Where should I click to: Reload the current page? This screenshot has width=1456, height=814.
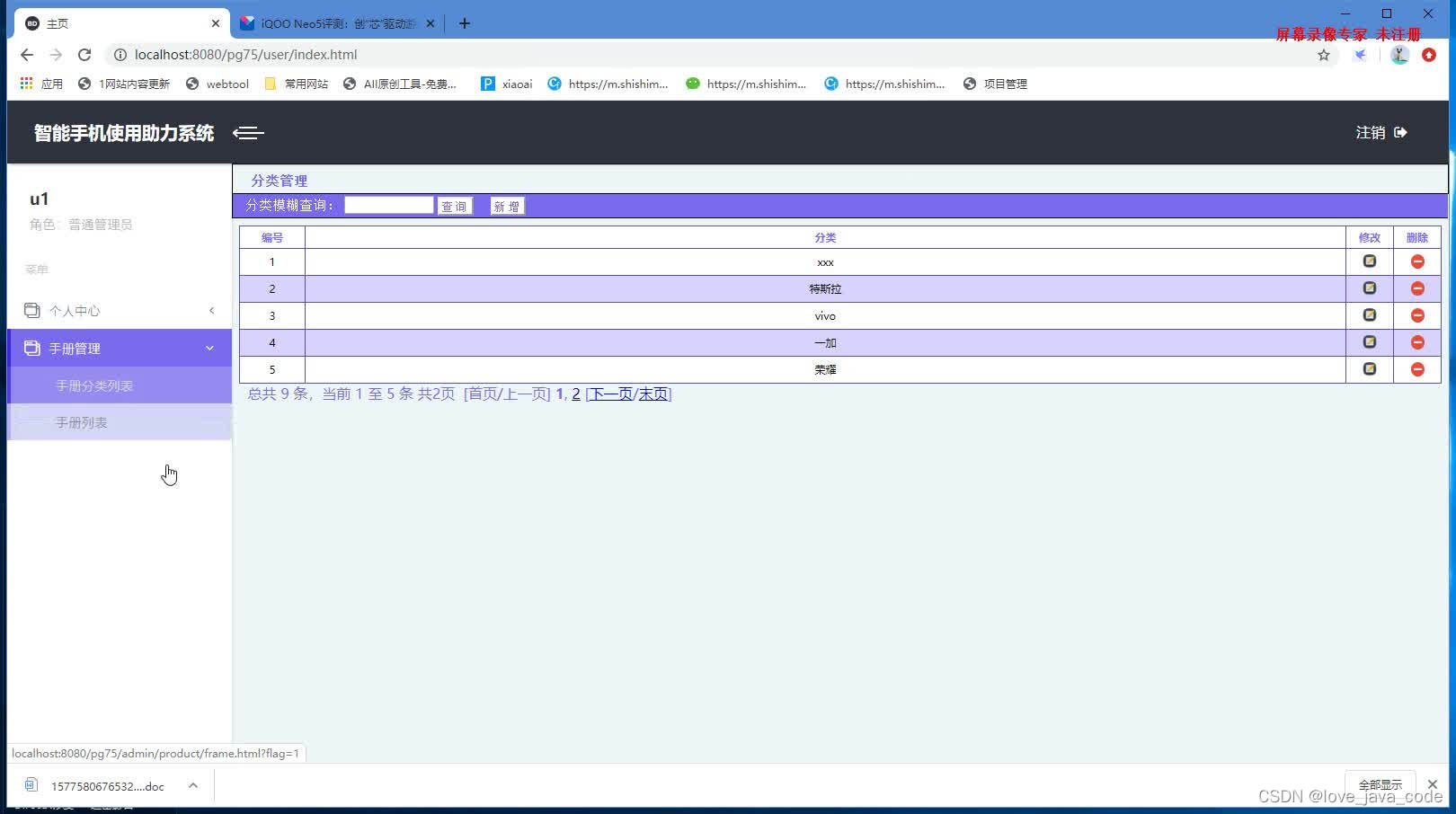(84, 55)
